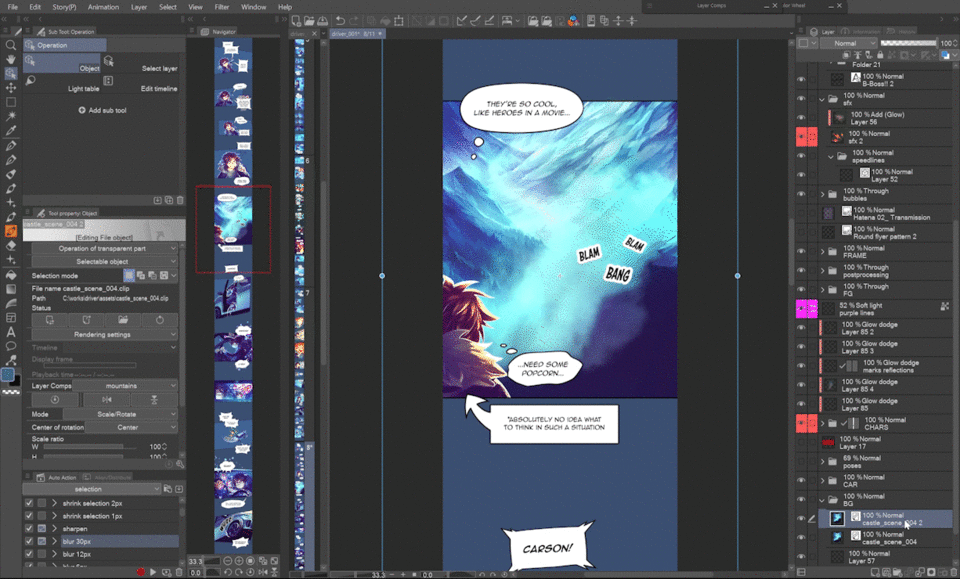This screenshot has height=579, width=960.
Task: Select the Zoom magnifier tool
Action: click(10, 45)
